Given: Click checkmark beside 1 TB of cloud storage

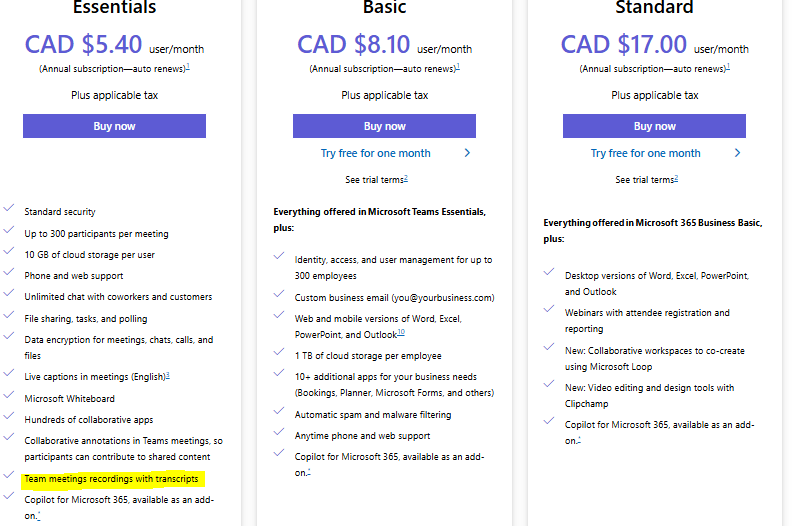Looking at the screenshot, I should tap(279, 352).
